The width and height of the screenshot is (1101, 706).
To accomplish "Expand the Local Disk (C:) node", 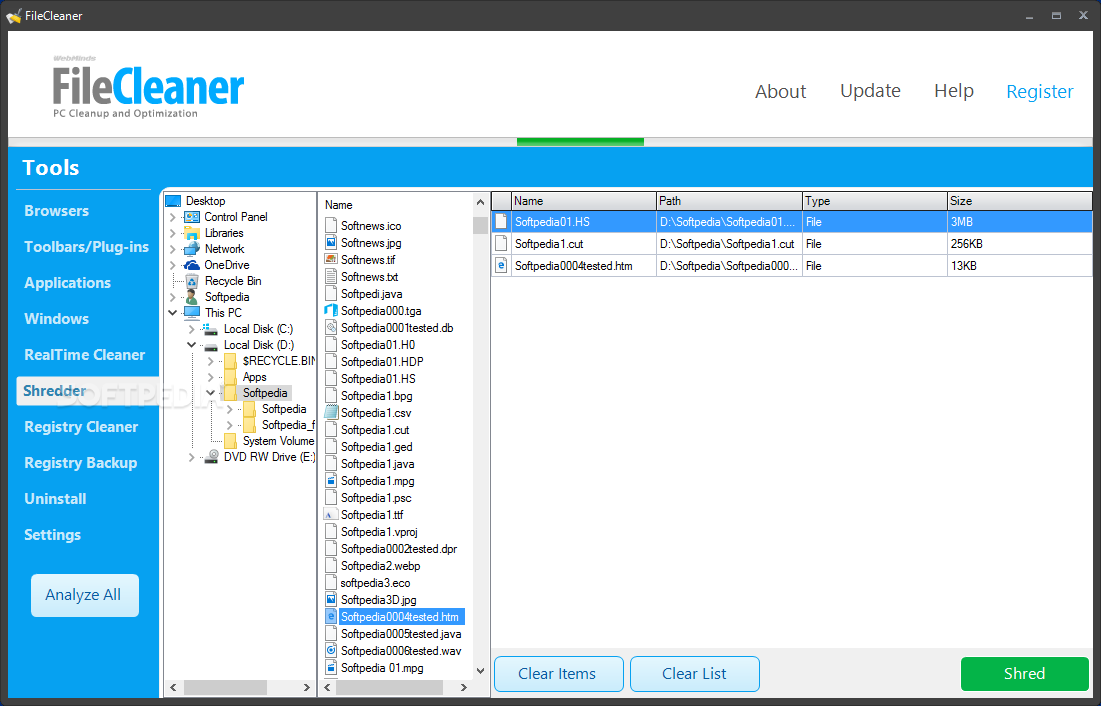I will 191,329.
